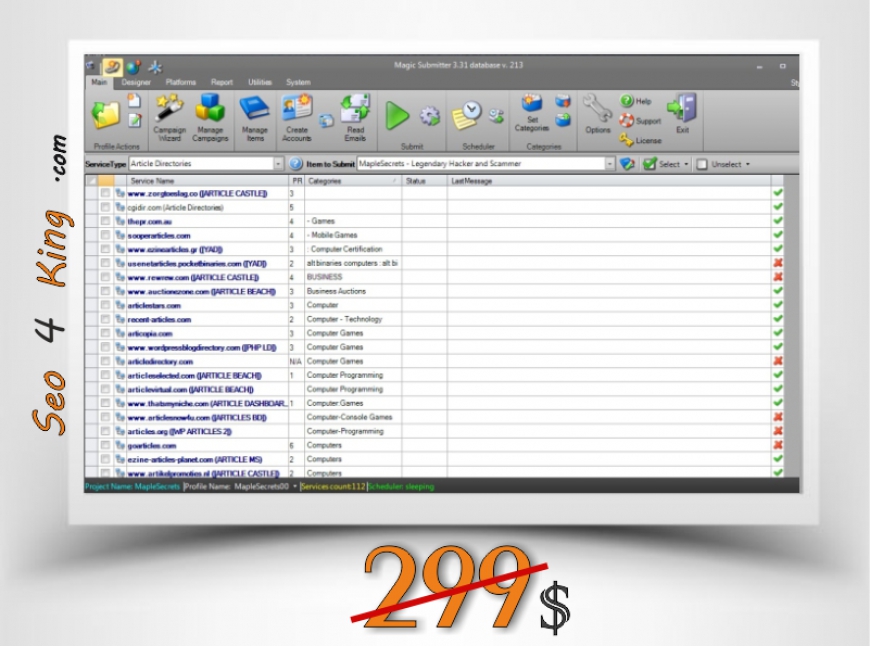The height and width of the screenshot is (646, 870).
Task: Click the Computer Certification category cell
Action: 353,249
